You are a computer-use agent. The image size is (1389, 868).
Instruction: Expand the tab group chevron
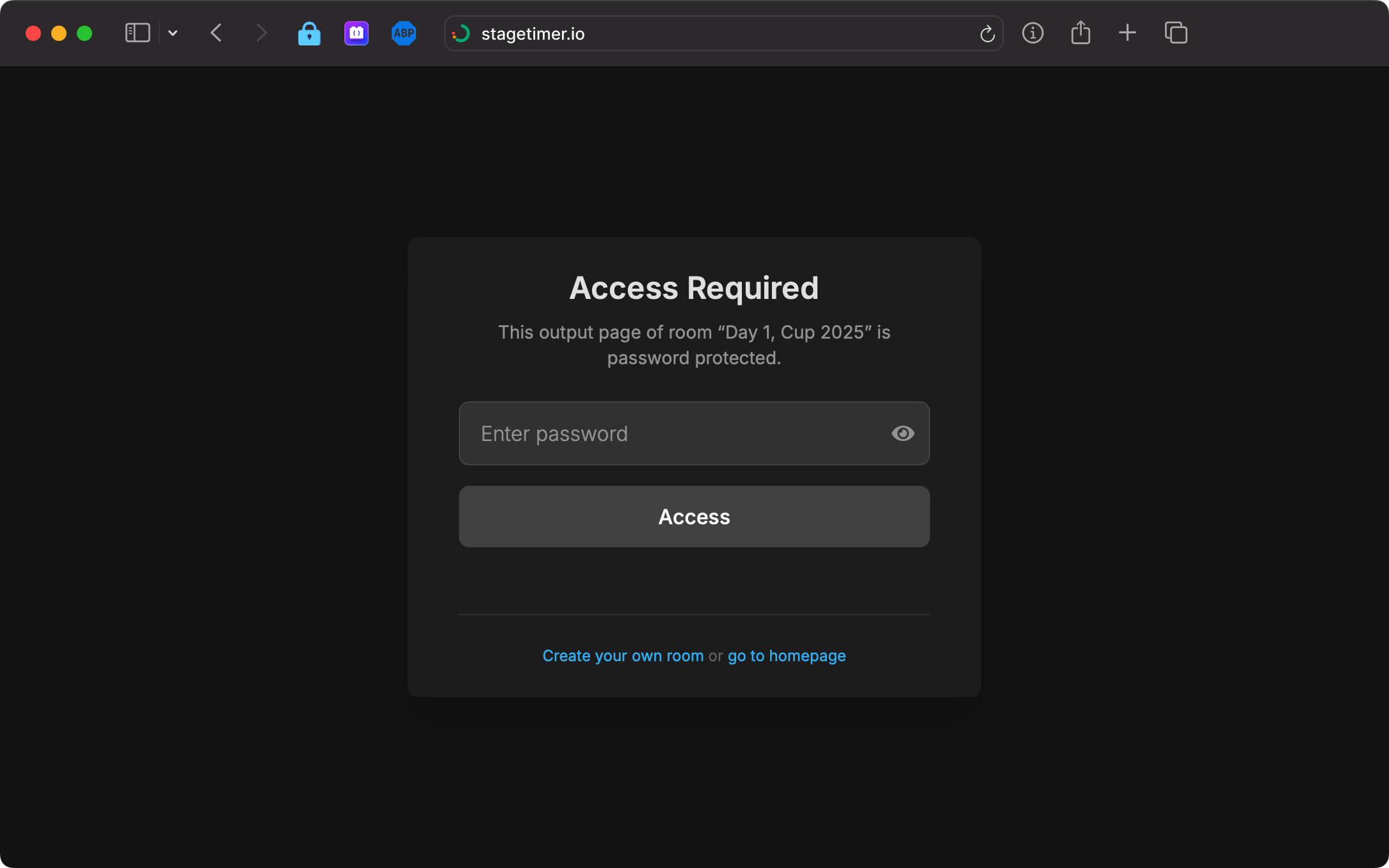172,33
